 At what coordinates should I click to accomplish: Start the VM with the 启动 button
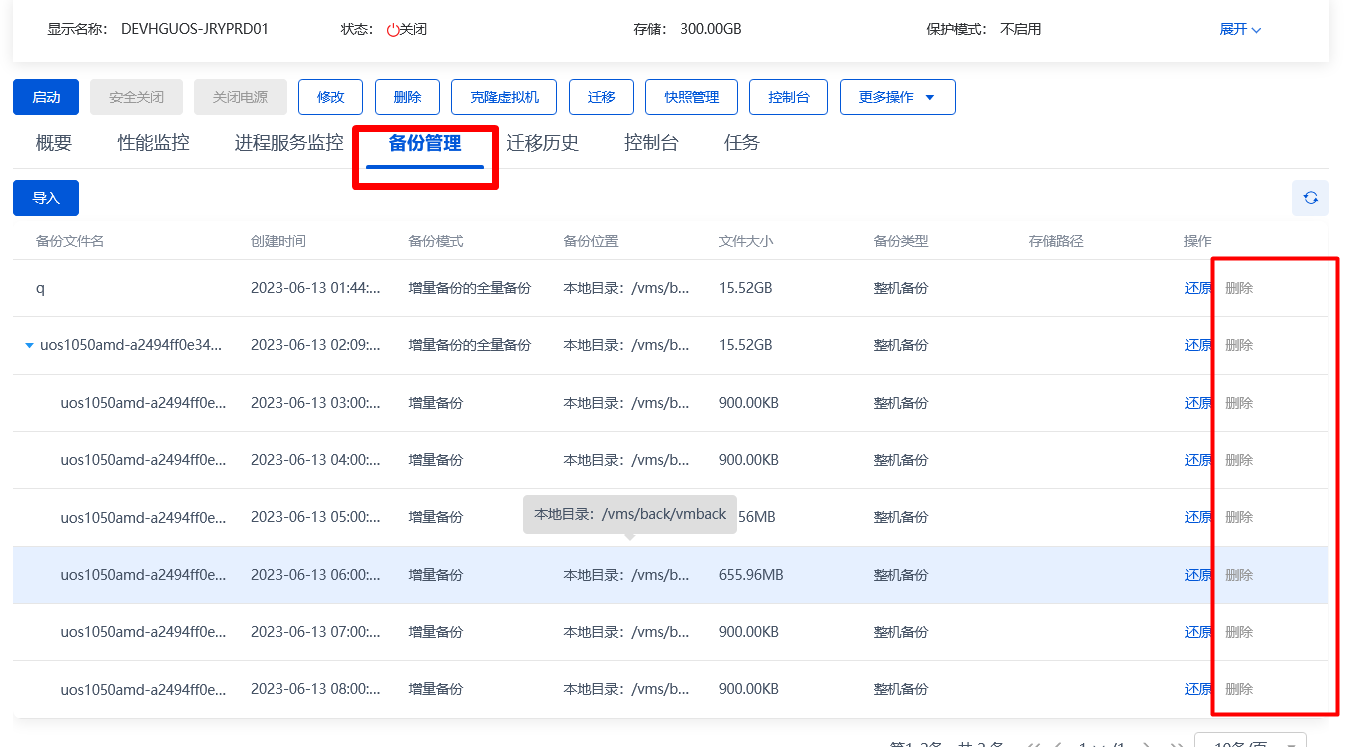click(46, 97)
